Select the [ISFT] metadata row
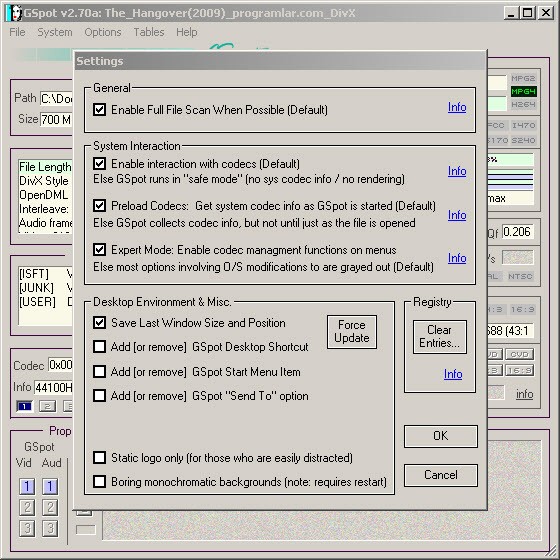 click(x=45, y=274)
